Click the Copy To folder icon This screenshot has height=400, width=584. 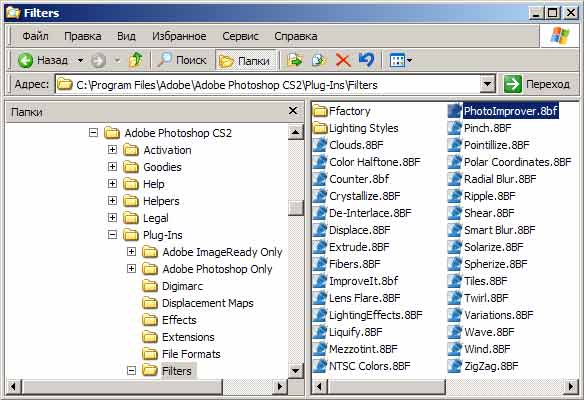click(319, 60)
